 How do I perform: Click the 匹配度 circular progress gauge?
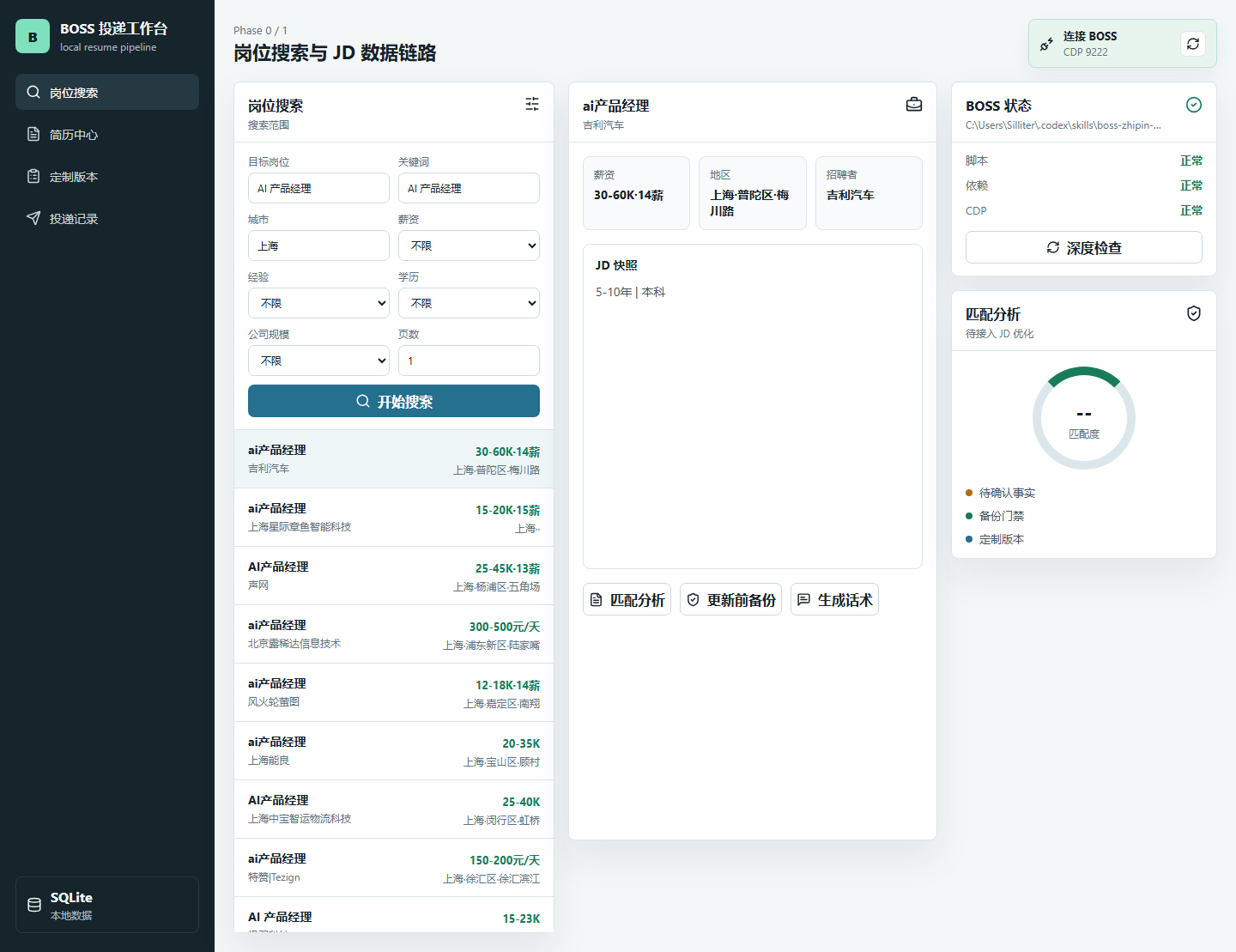coord(1084,418)
